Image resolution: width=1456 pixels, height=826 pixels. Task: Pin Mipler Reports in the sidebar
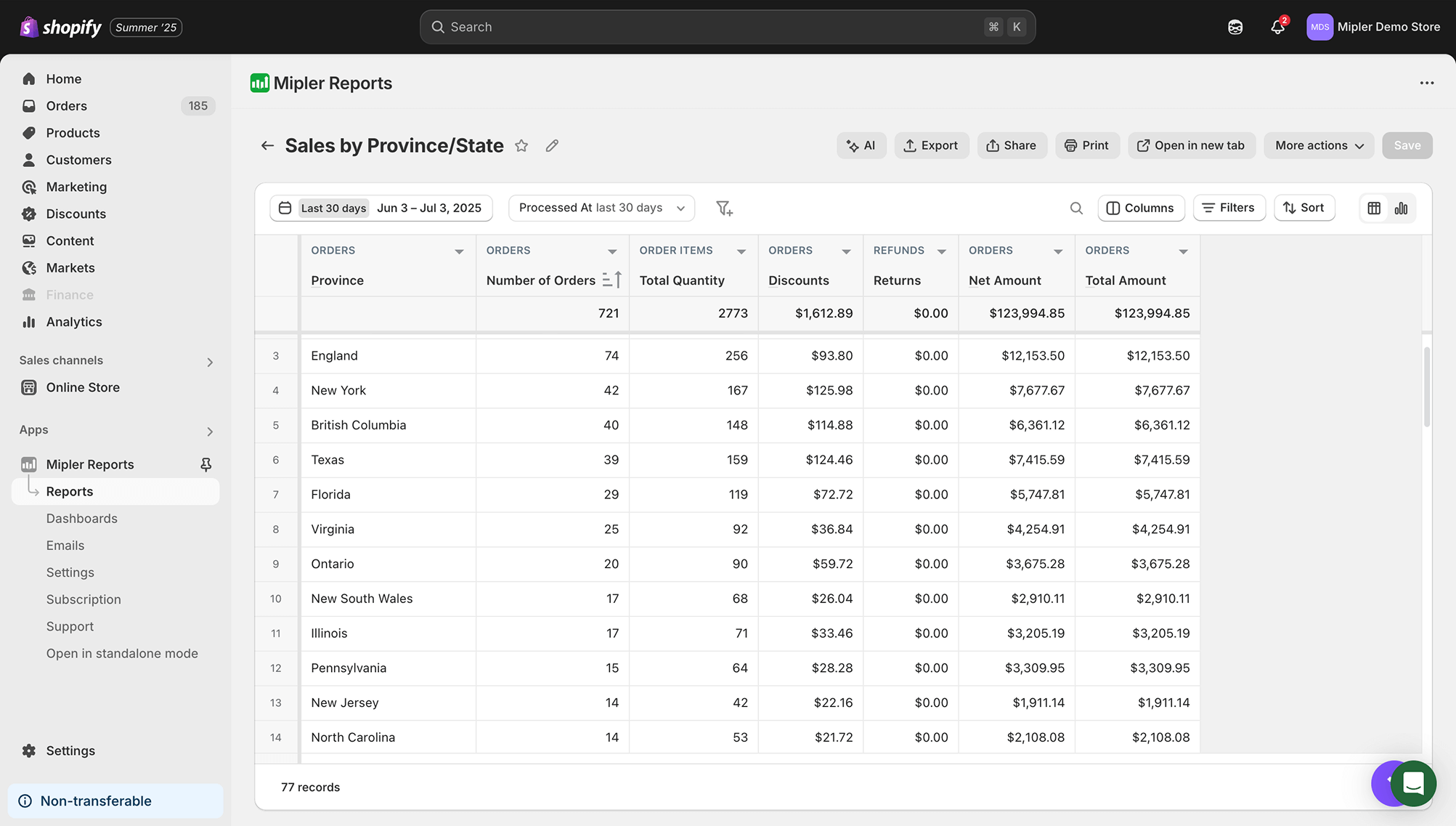pos(206,463)
